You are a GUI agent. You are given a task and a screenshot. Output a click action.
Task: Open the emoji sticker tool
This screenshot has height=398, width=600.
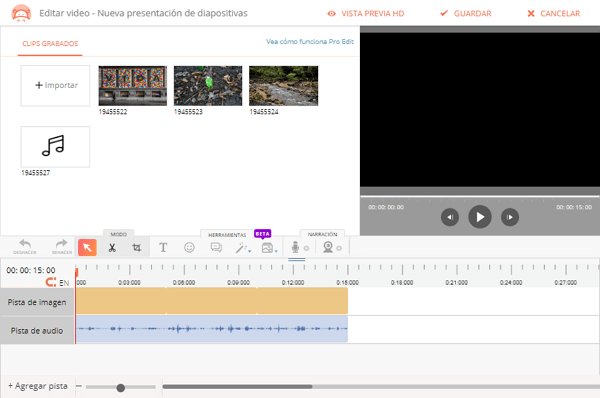189,248
